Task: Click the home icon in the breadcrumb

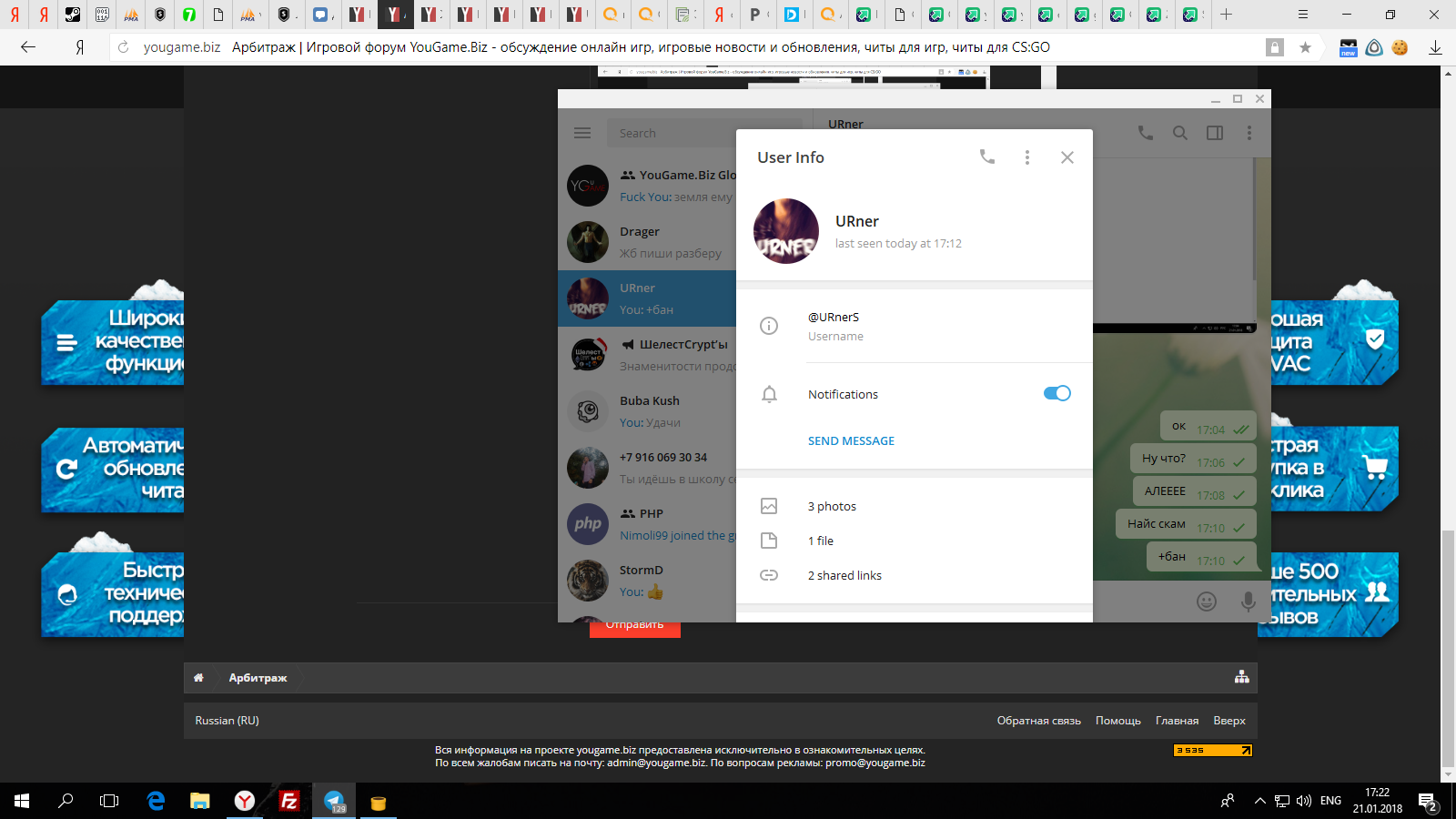Action: (x=198, y=678)
